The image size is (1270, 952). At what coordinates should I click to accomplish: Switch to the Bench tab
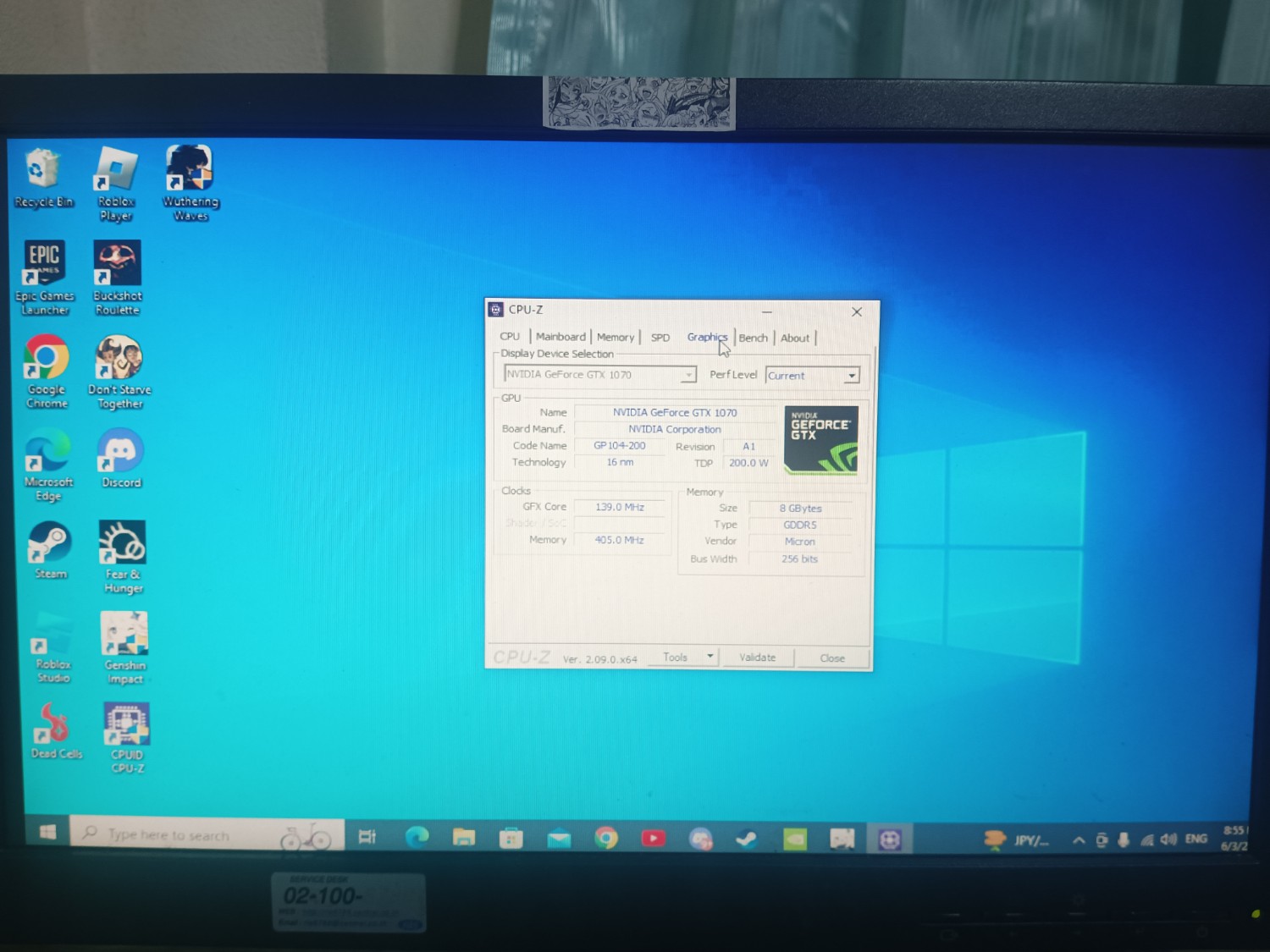pyautogui.click(x=753, y=338)
